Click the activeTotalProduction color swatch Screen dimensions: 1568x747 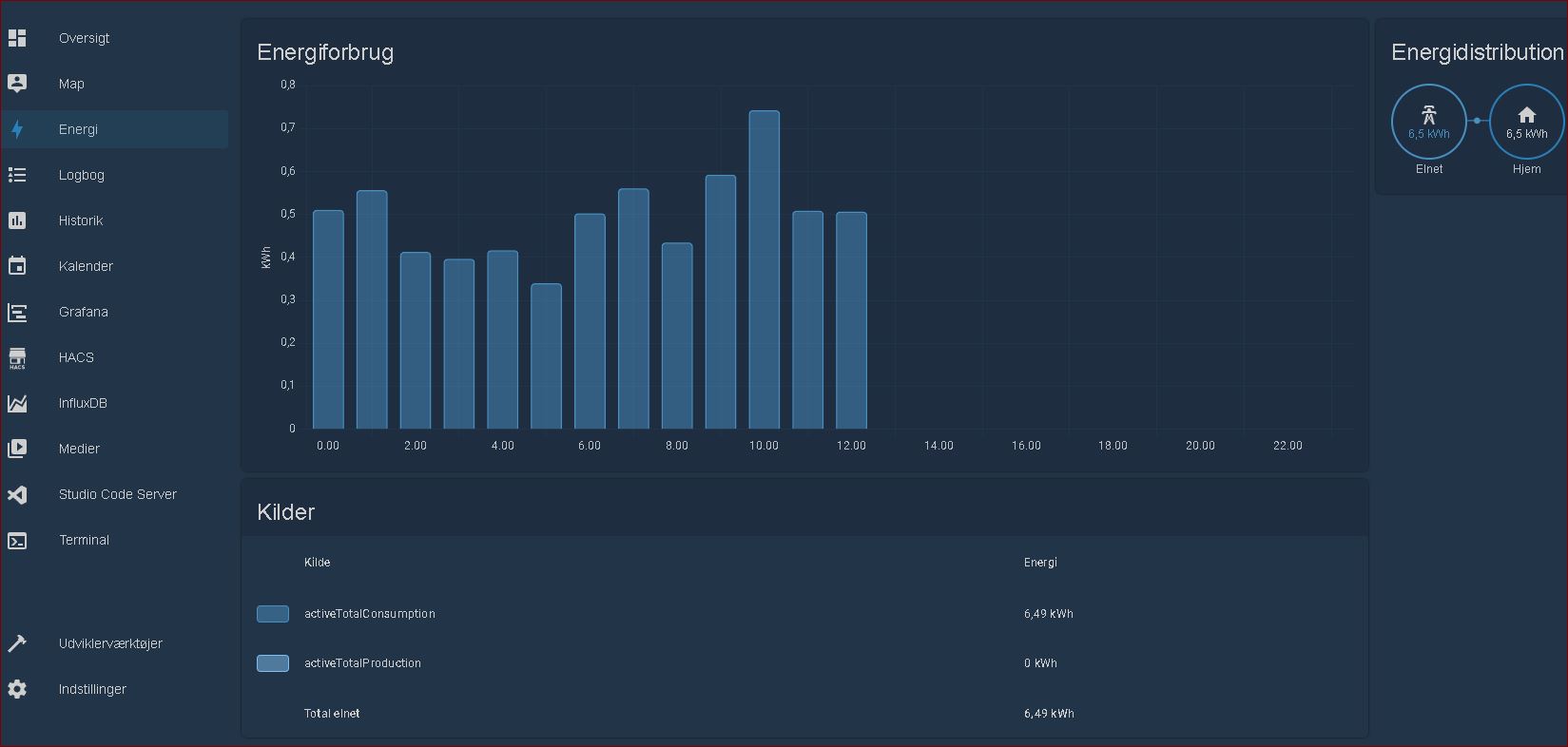273,663
